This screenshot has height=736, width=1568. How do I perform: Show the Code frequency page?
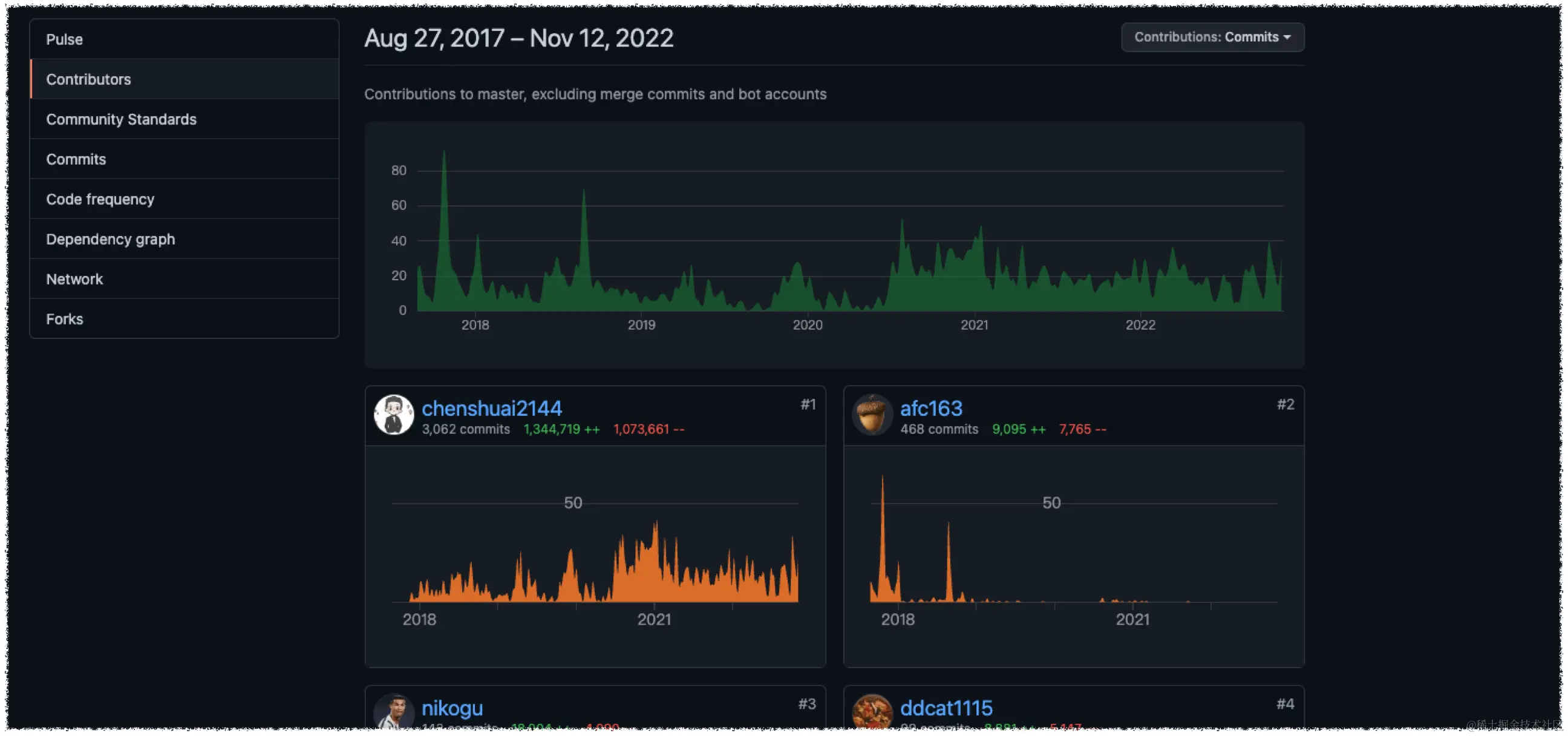click(x=100, y=199)
